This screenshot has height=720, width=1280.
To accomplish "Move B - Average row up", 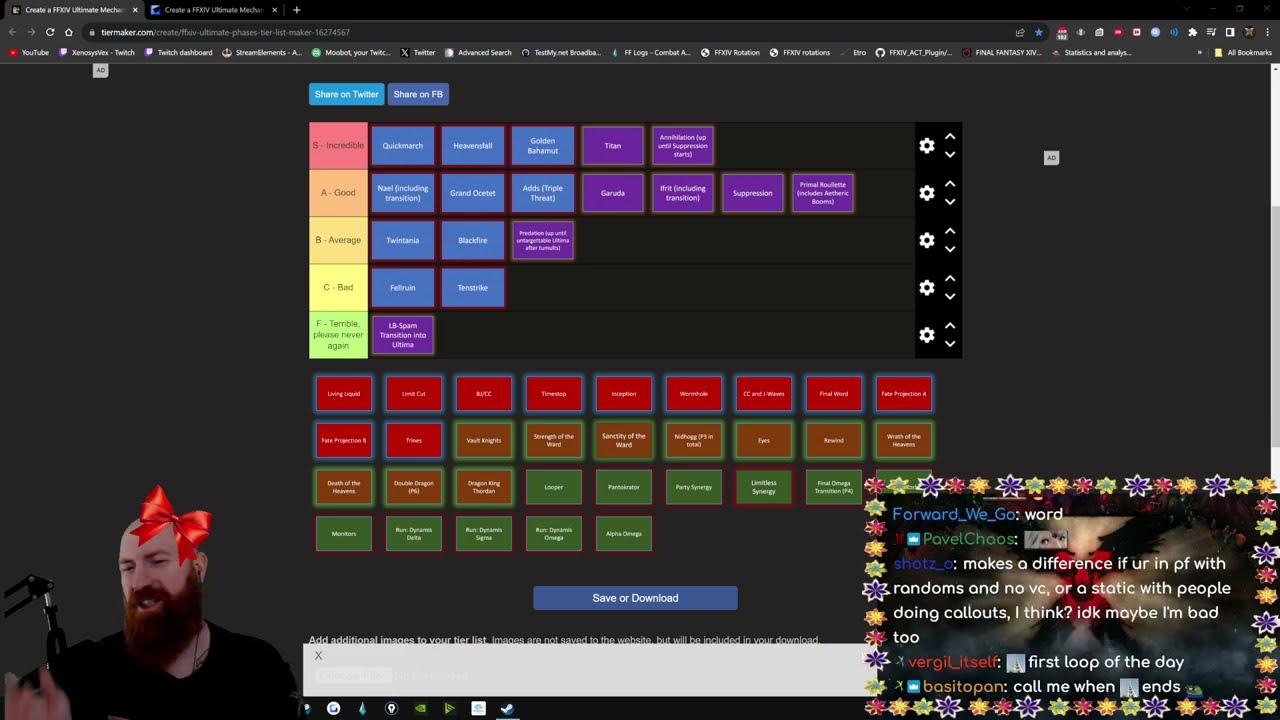I will 950,231.
